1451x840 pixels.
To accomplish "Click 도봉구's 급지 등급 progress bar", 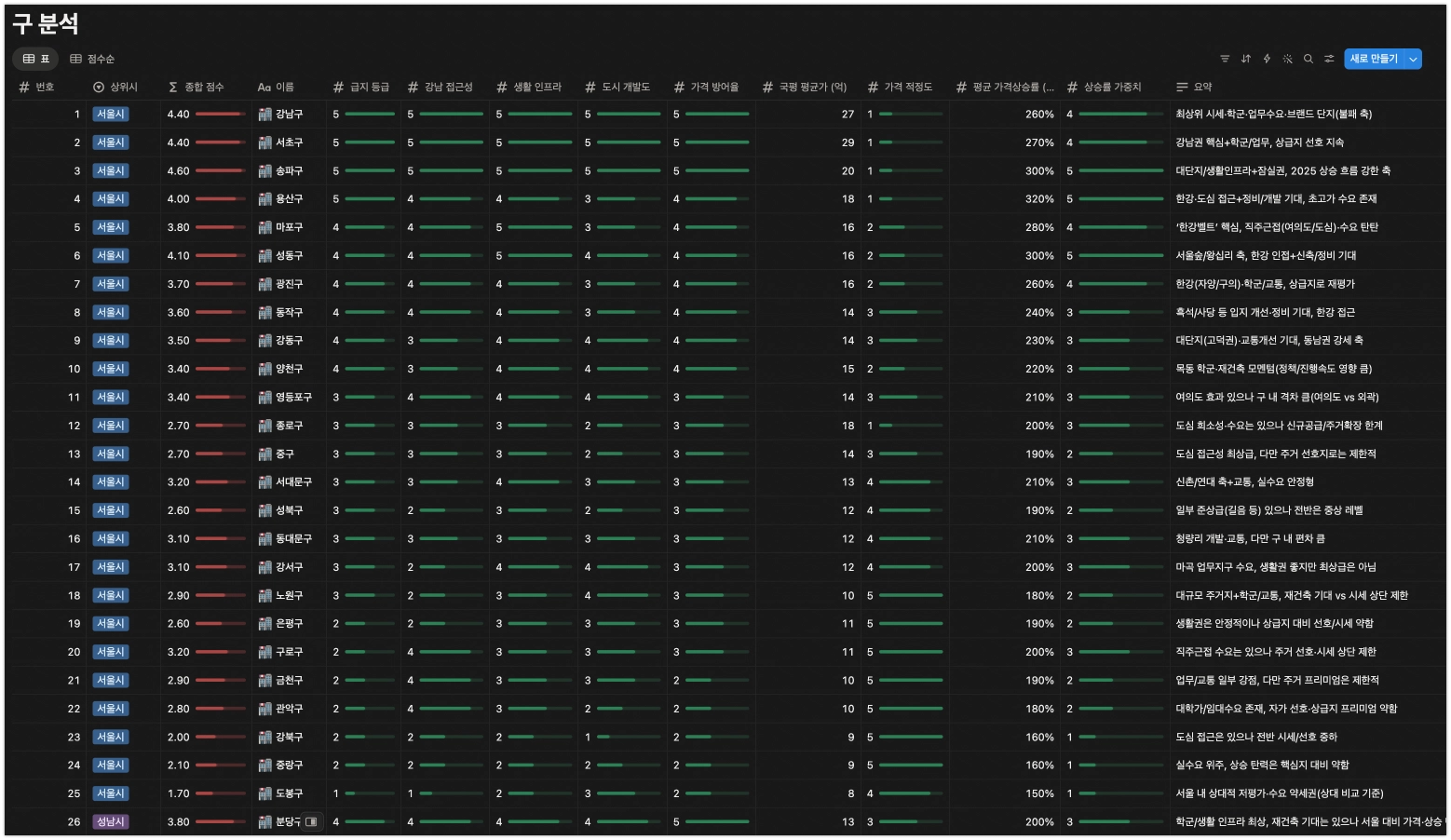I will click(x=370, y=794).
